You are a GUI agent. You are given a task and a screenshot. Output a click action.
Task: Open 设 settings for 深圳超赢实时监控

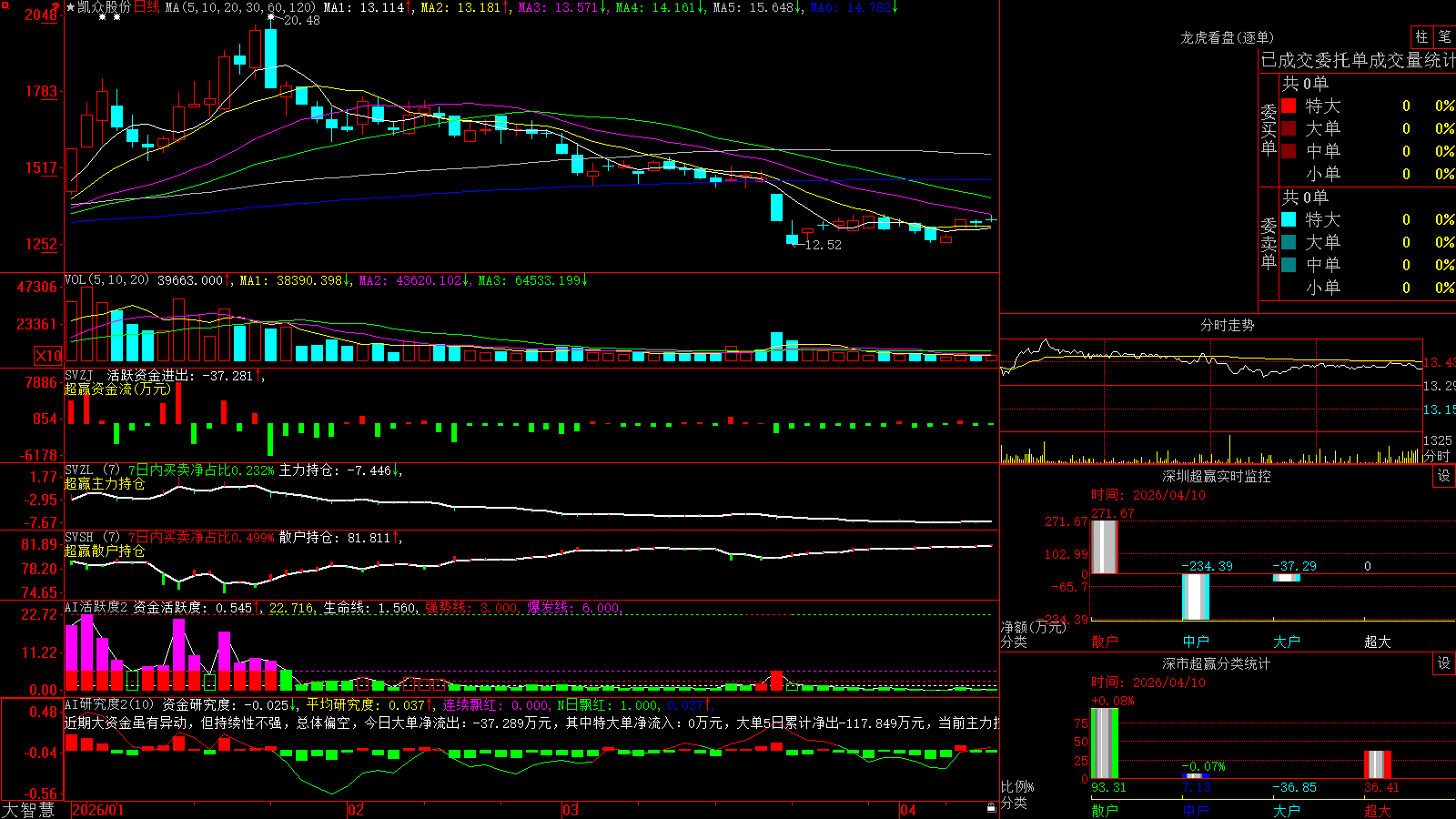pos(1444,476)
